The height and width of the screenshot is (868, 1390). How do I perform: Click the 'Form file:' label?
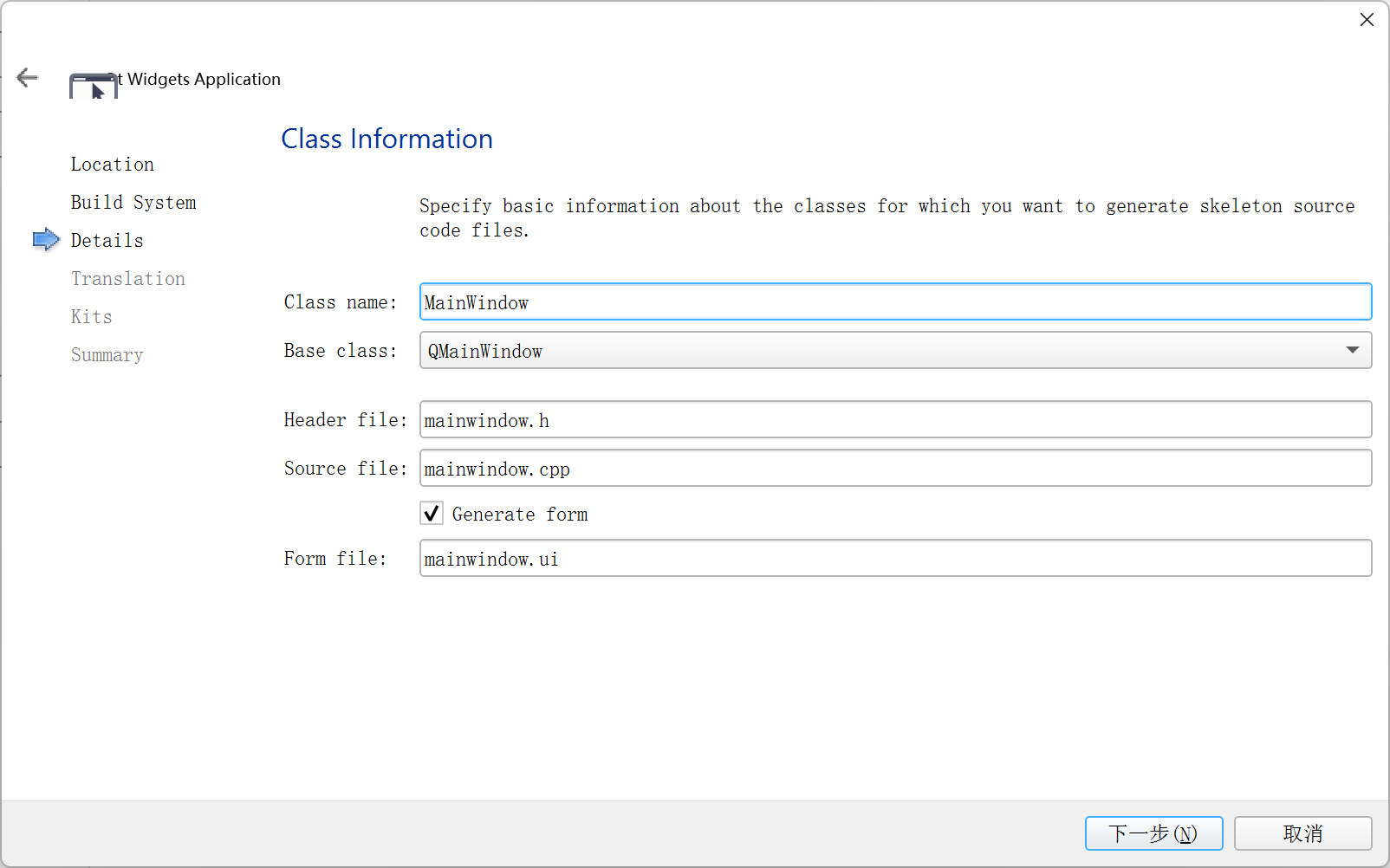[335, 559]
